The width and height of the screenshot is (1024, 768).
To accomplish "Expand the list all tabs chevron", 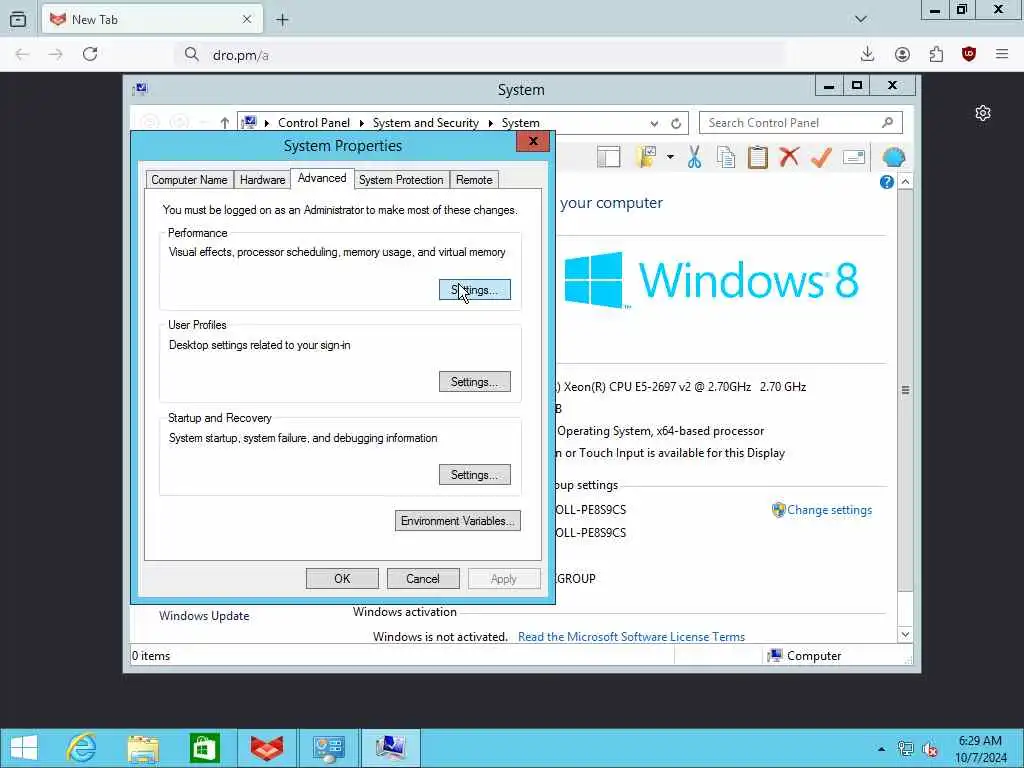I will (861, 20).
